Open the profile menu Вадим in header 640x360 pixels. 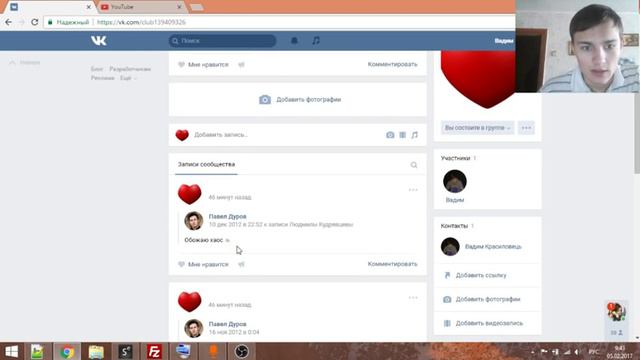click(504, 41)
